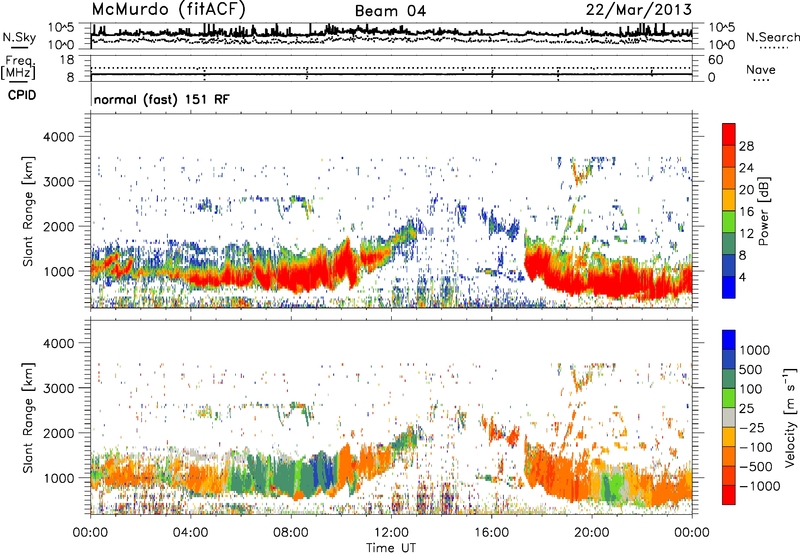This screenshot has width=800, height=554.
Task: Click the 'normal (fast) 151 RF' text
Action: 162,99
